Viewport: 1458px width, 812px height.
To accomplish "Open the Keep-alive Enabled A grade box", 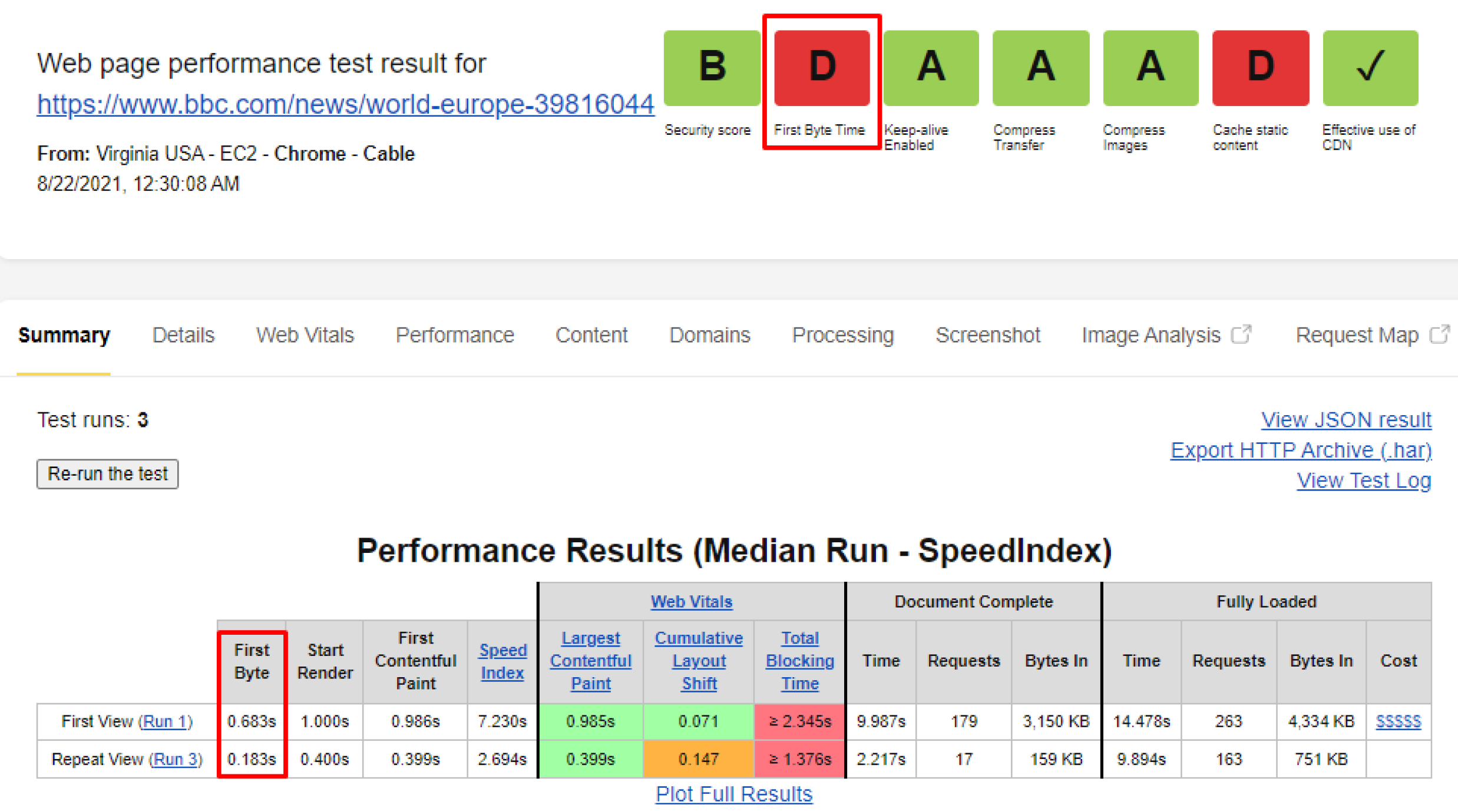I will pos(931,68).
